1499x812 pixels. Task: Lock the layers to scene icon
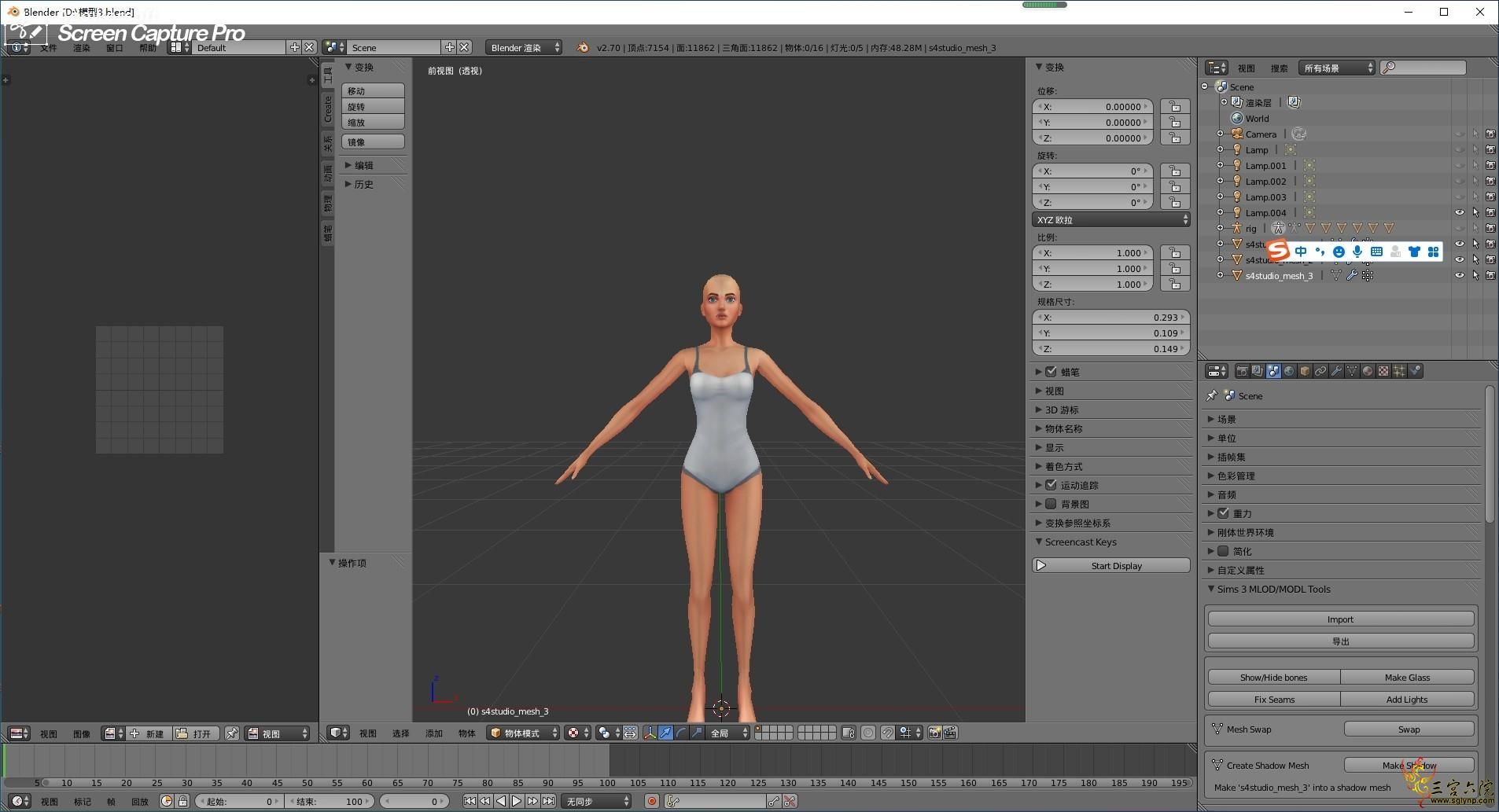[848, 733]
